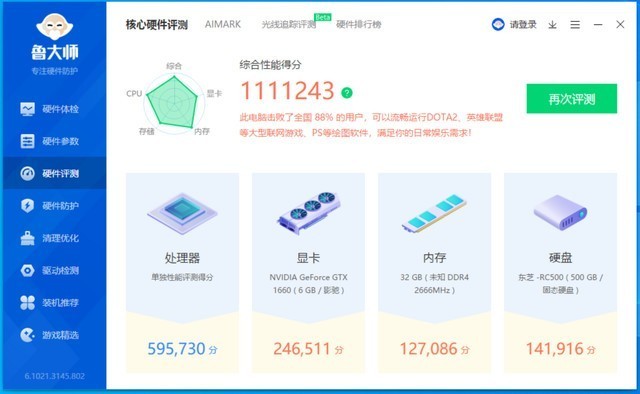Open 游戏精选 in the sidebar

54,335
